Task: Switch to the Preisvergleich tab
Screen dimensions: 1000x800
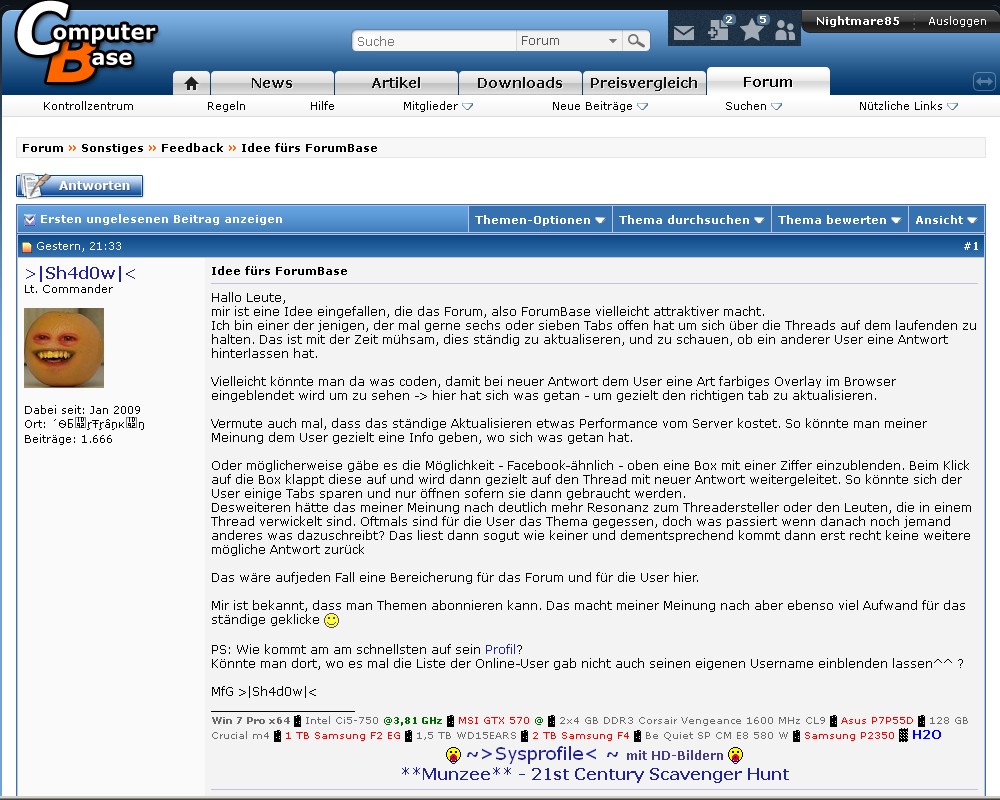Action: 643,83
